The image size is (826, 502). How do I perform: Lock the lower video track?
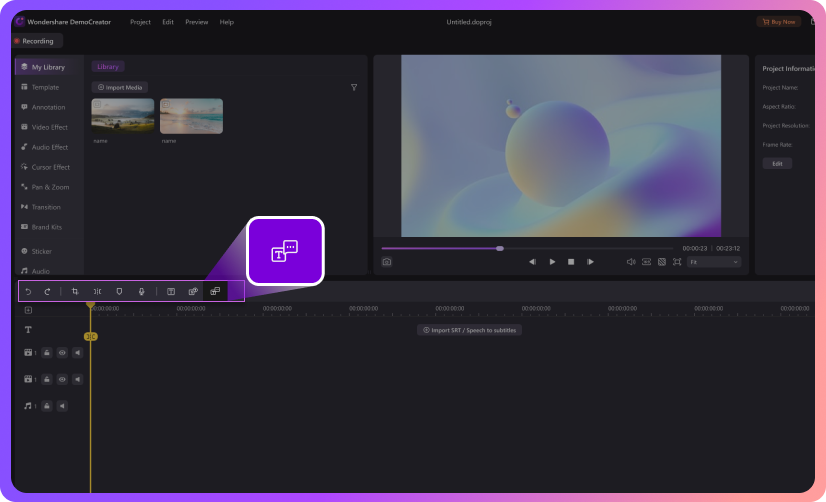47,379
